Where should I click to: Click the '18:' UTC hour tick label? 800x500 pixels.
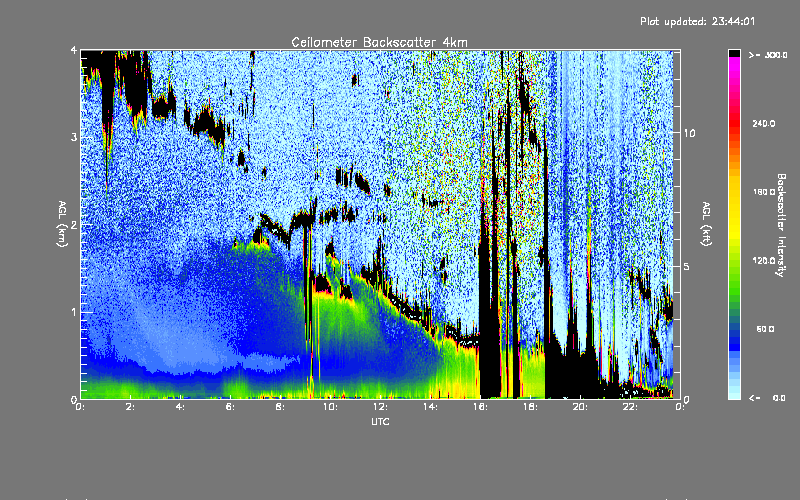click(x=531, y=407)
